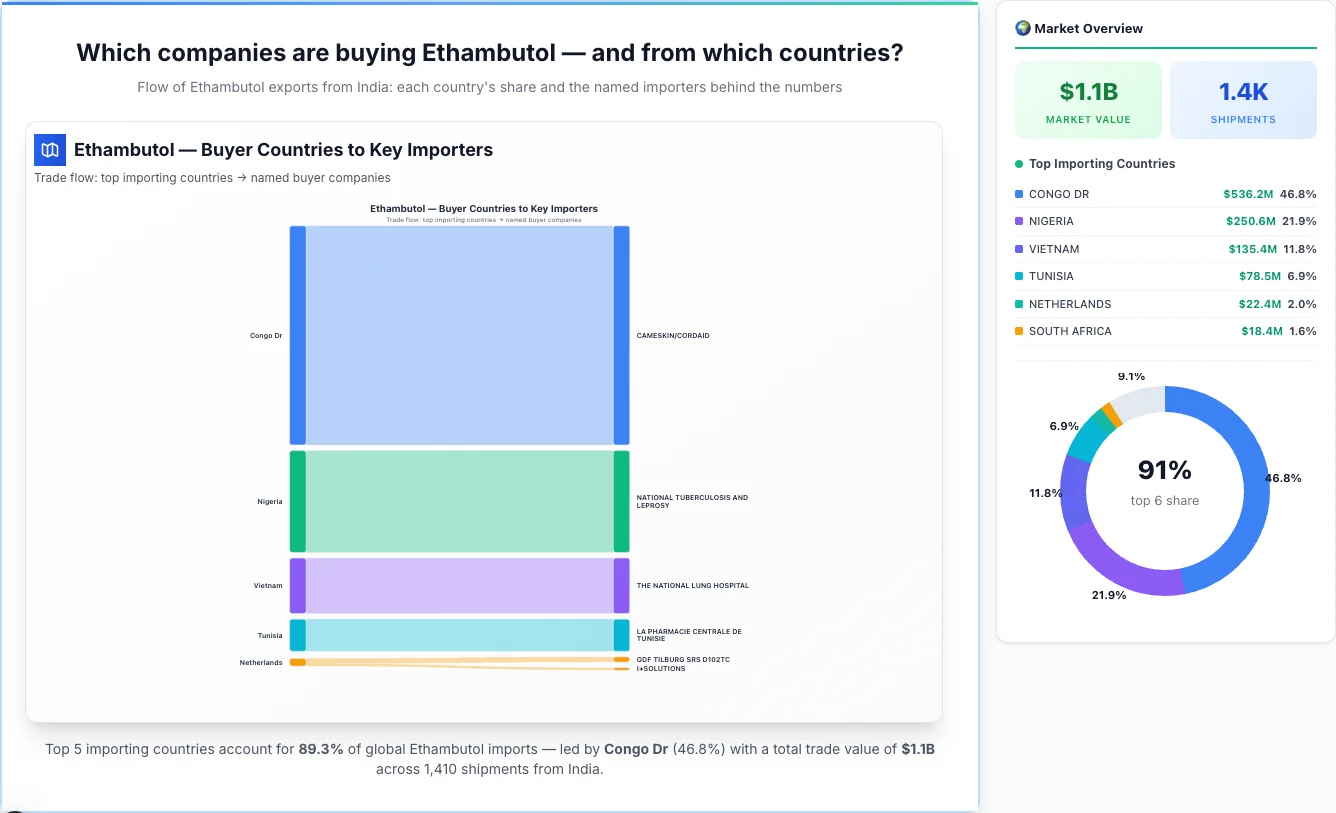
Task: Click the green square marker next to NETHERLANDS
Action: tap(1017, 303)
